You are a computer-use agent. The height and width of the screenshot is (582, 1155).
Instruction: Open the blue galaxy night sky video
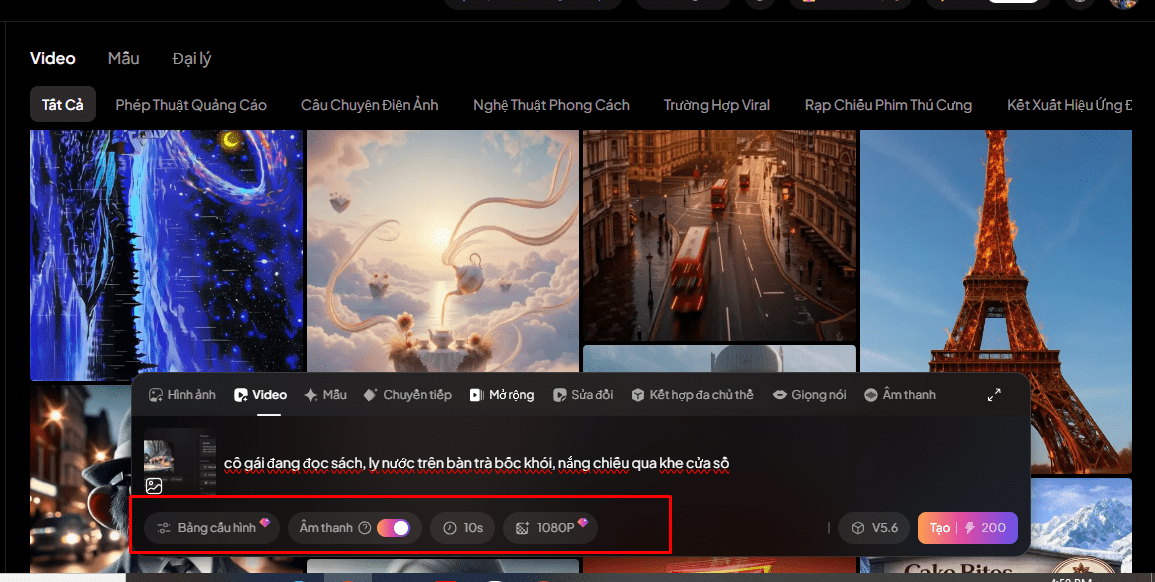166,255
